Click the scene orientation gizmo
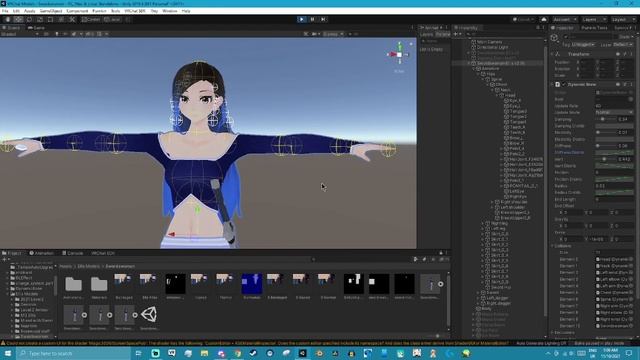This screenshot has height=360, width=640. [x=399, y=55]
